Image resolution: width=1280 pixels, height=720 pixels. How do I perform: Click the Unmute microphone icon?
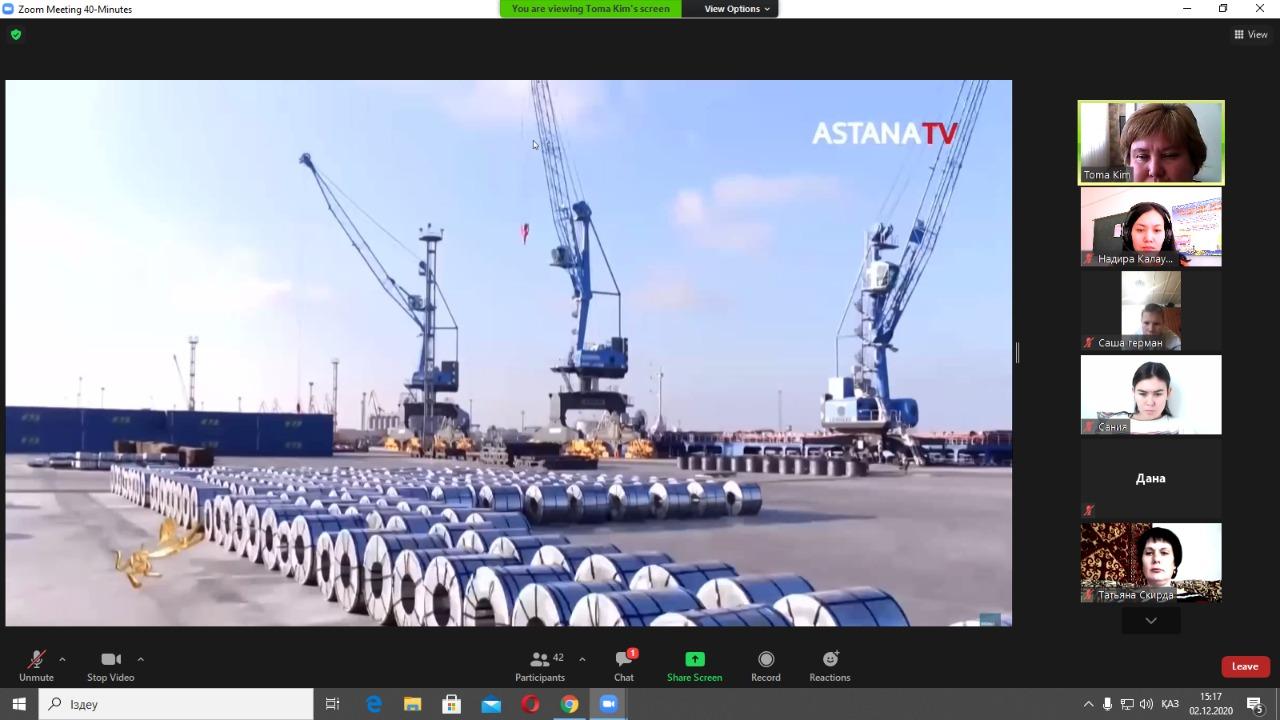point(36,660)
